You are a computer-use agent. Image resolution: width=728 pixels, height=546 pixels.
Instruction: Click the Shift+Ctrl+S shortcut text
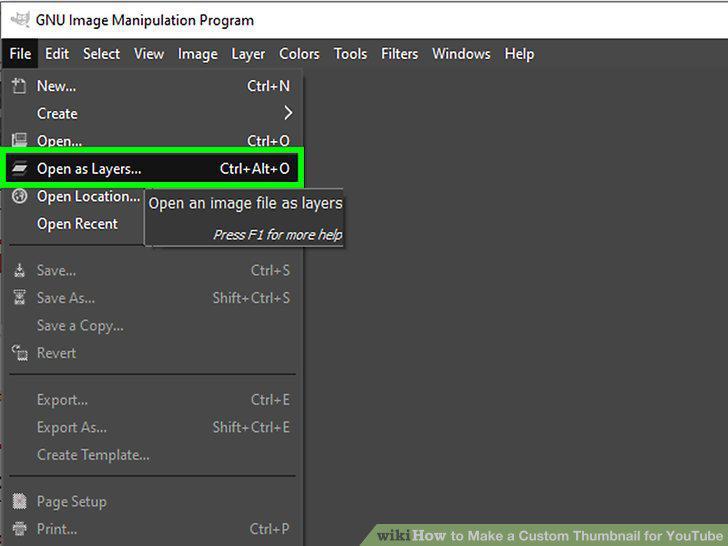251,298
